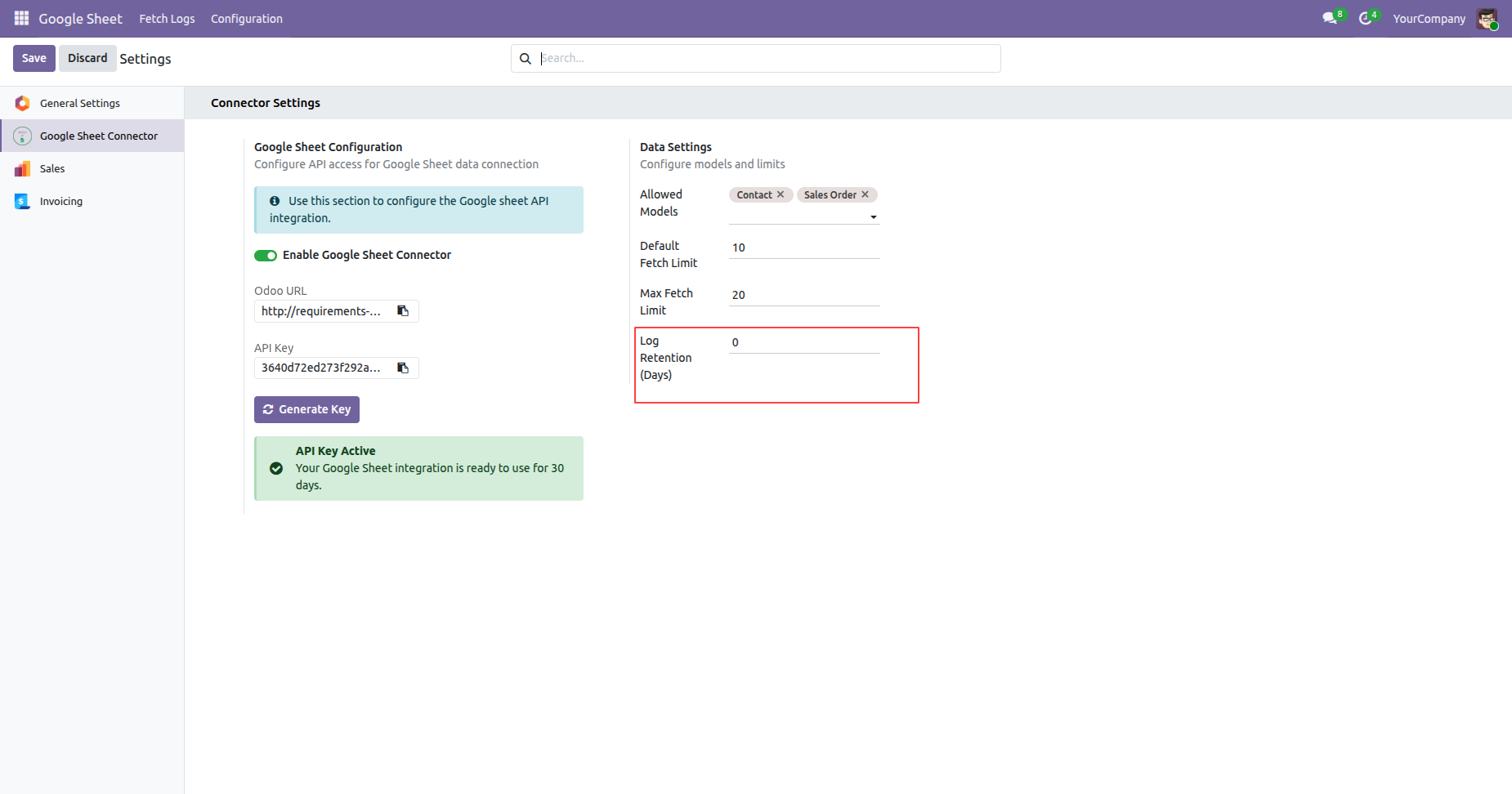Click the 'Data Settings' heading
The image size is (1512, 794).
coord(676,147)
